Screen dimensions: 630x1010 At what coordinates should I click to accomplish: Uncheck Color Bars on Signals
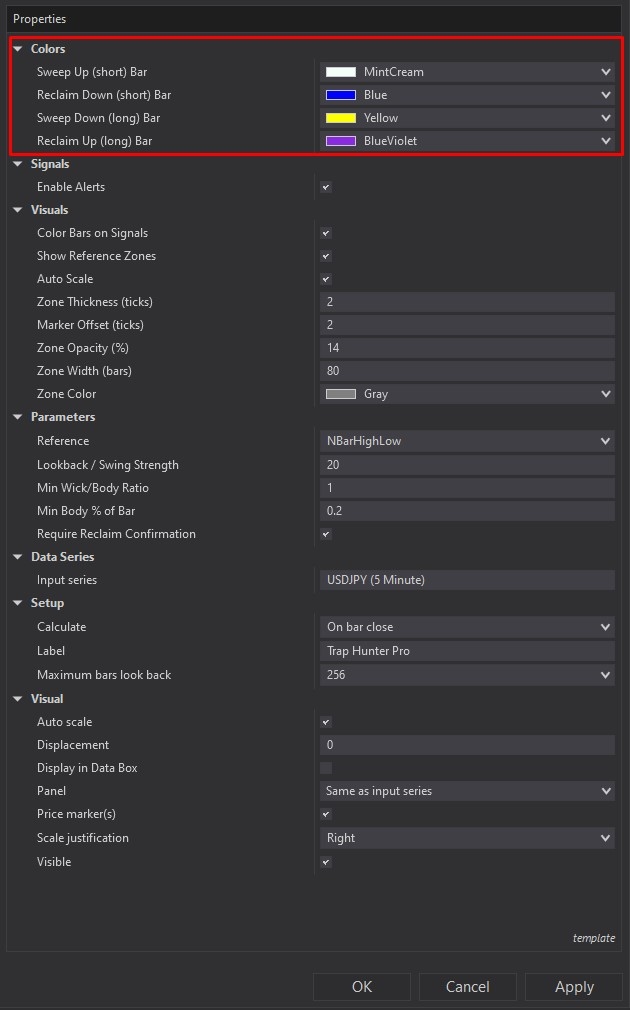(325, 232)
